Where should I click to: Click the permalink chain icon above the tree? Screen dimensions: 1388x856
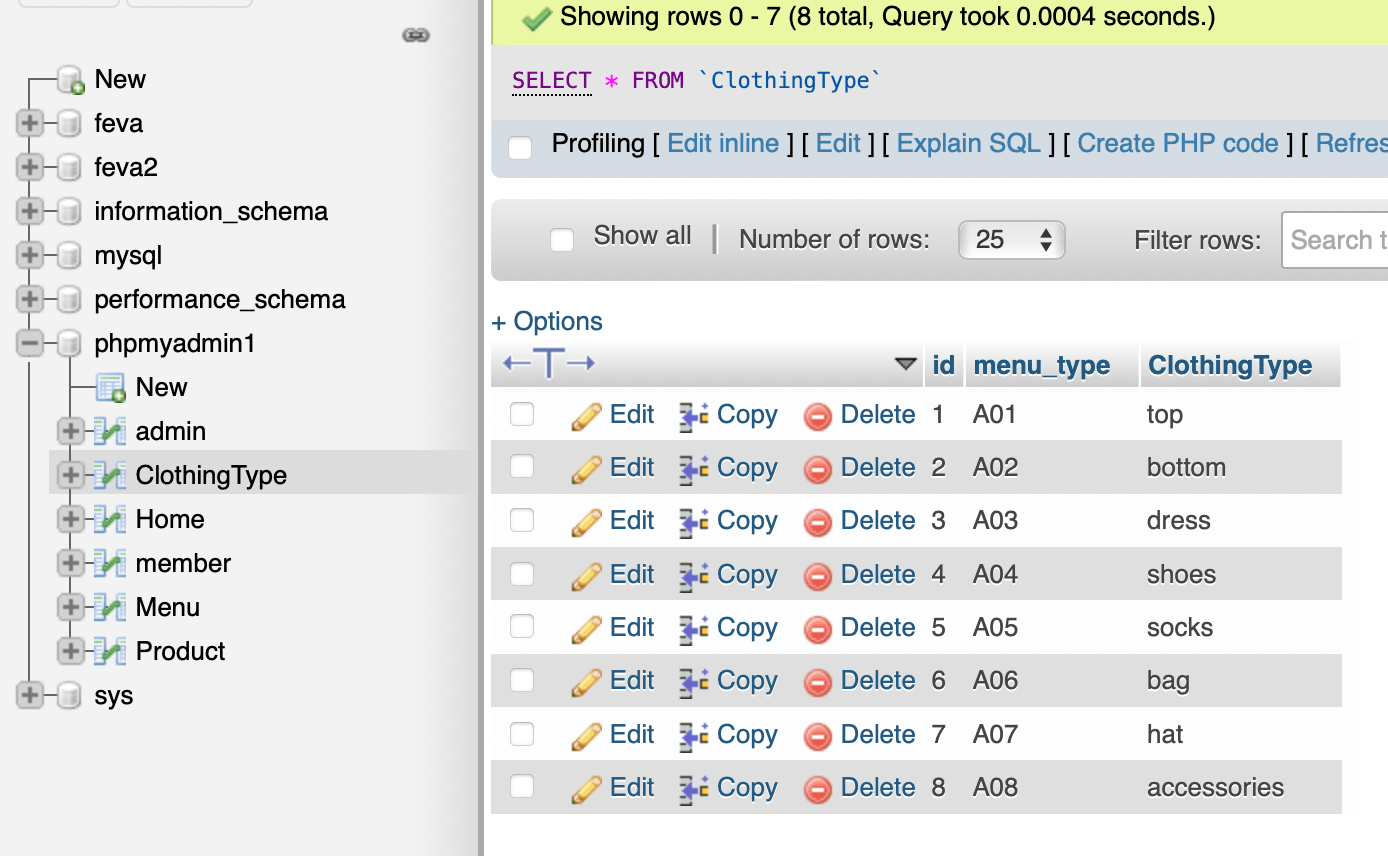pyautogui.click(x=415, y=33)
